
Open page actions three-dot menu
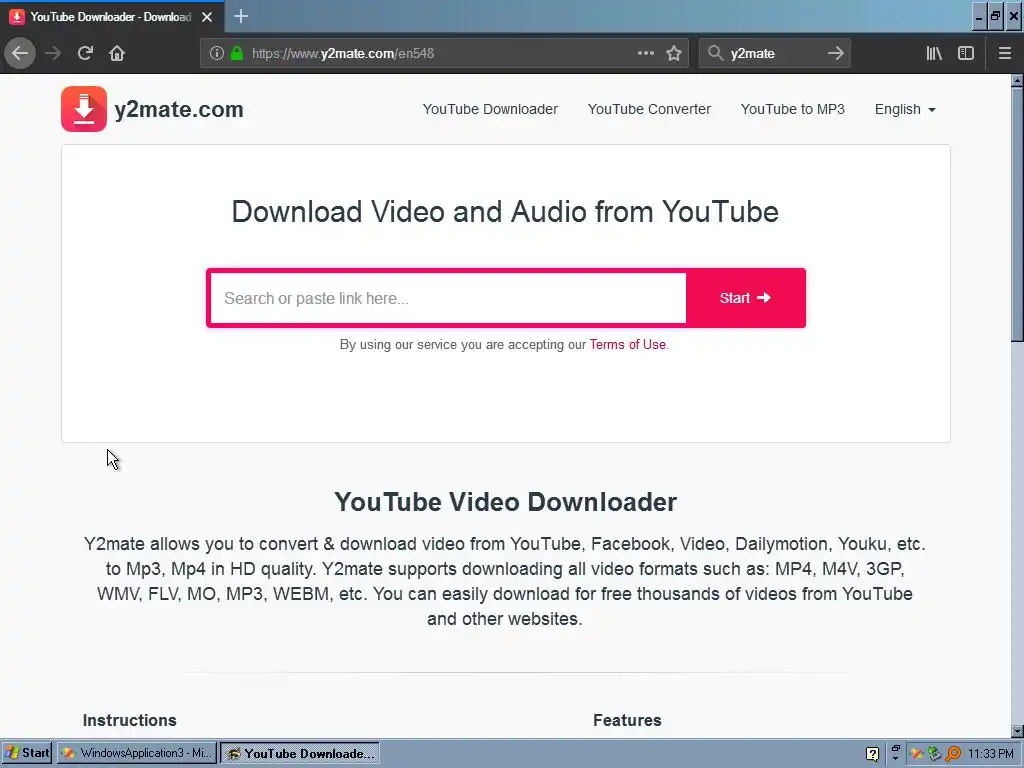646,53
